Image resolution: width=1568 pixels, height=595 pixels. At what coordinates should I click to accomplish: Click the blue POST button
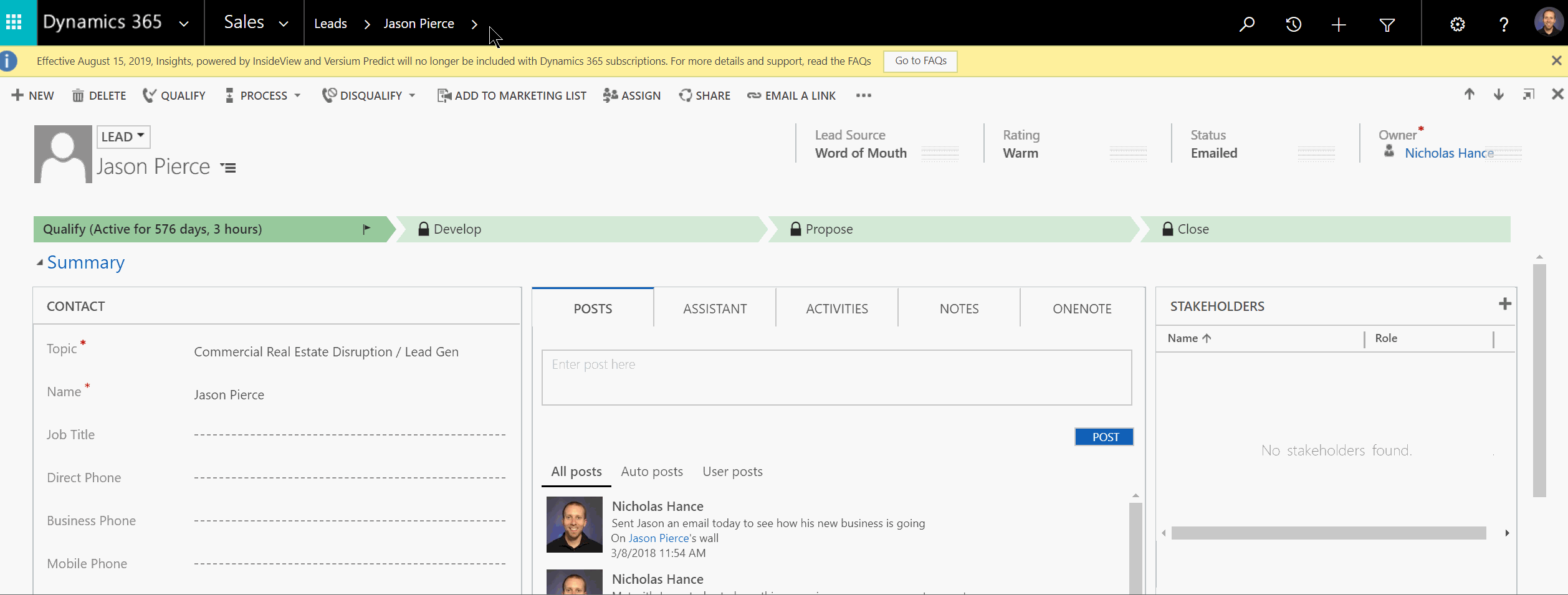pyautogui.click(x=1104, y=437)
